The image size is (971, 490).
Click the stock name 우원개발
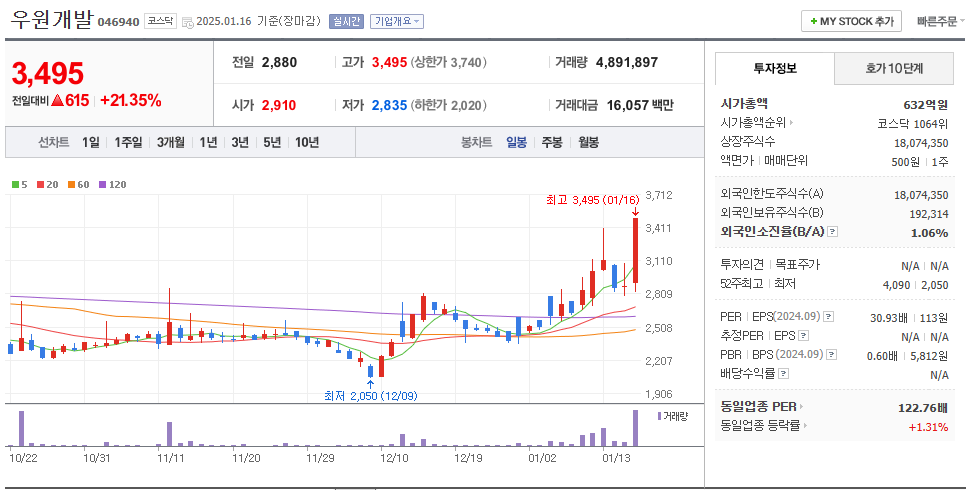pyautogui.click(x=51, y=19)
